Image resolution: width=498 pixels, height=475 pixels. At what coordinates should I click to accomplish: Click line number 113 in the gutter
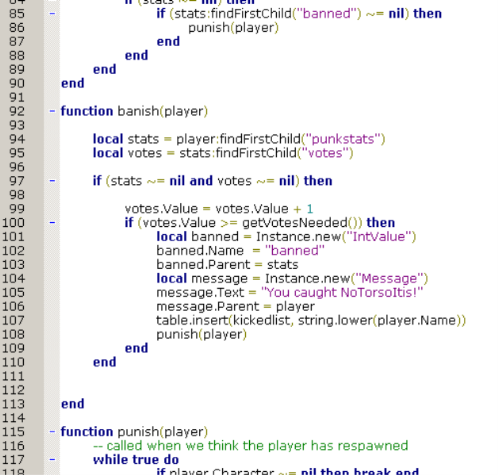click(x=13, y=404)
